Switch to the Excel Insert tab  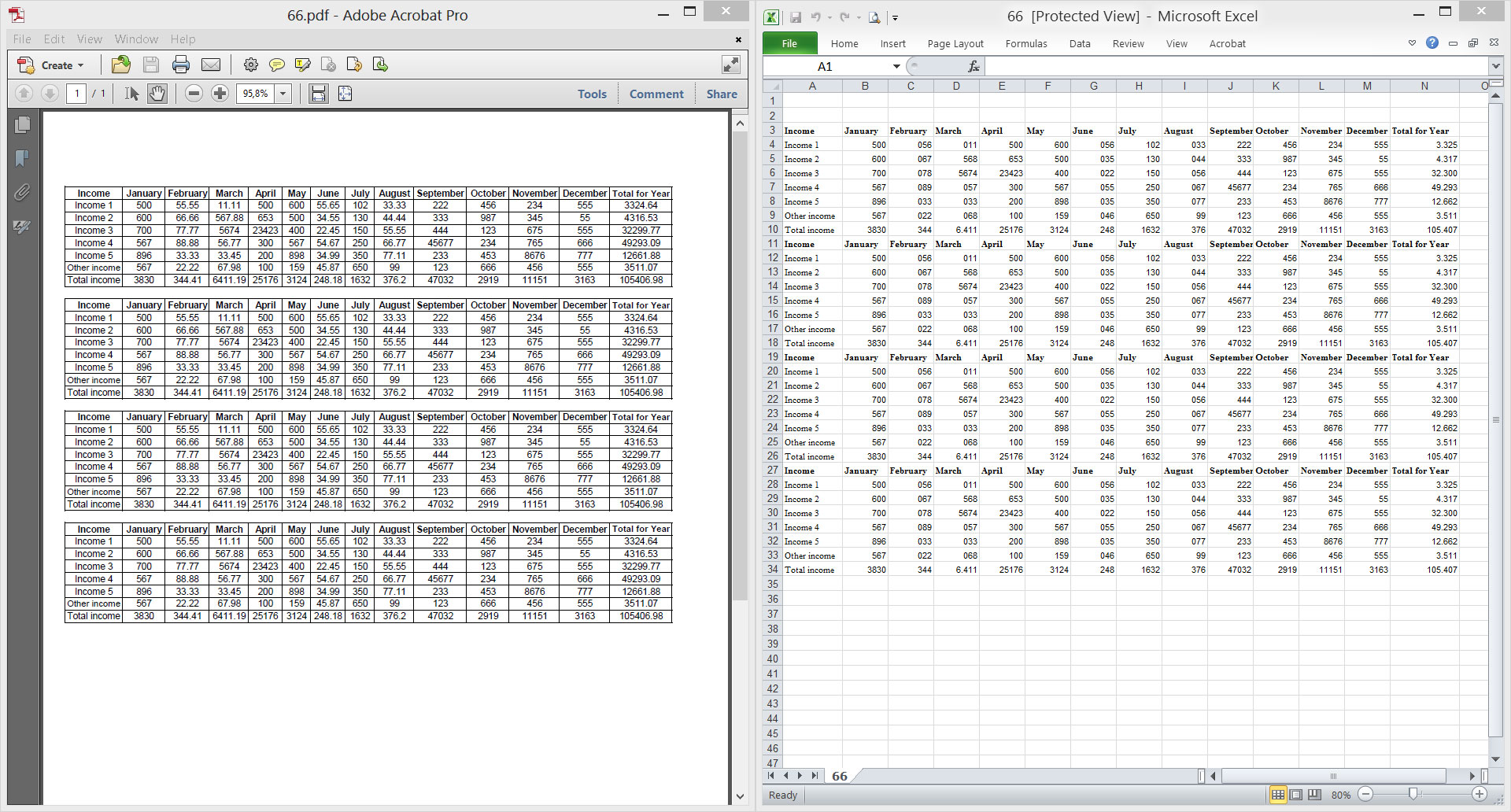892,44
